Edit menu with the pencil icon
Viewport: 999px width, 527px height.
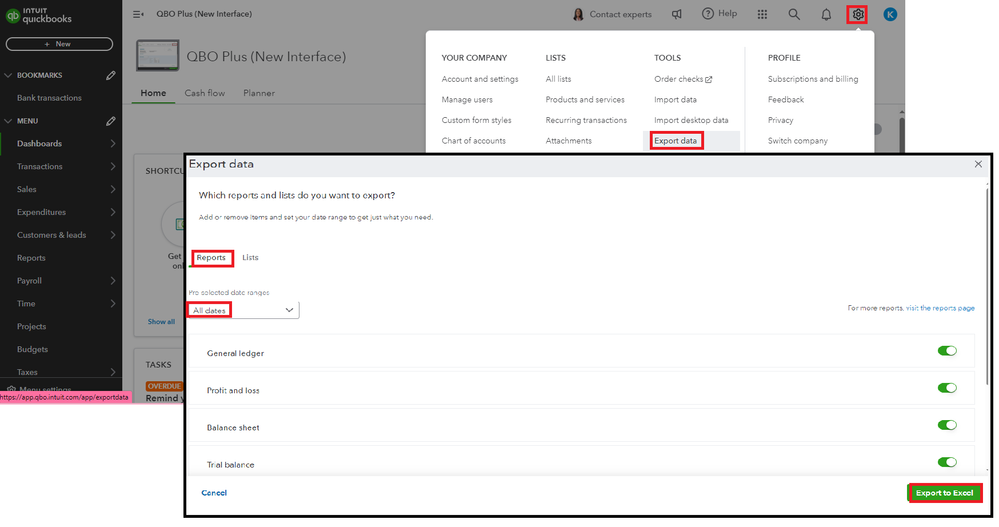(x=111, y=121)
